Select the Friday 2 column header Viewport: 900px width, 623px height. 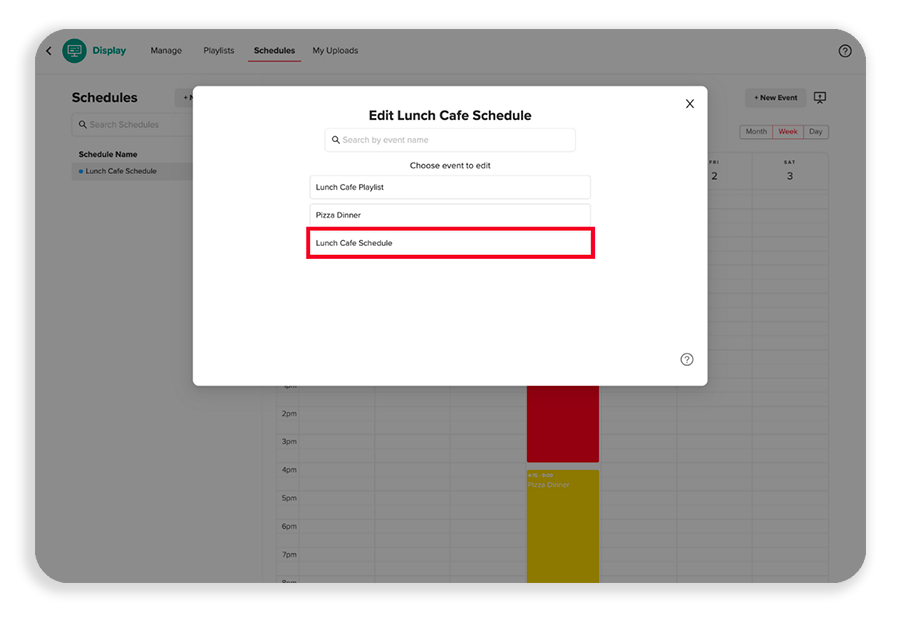point(715,171)
